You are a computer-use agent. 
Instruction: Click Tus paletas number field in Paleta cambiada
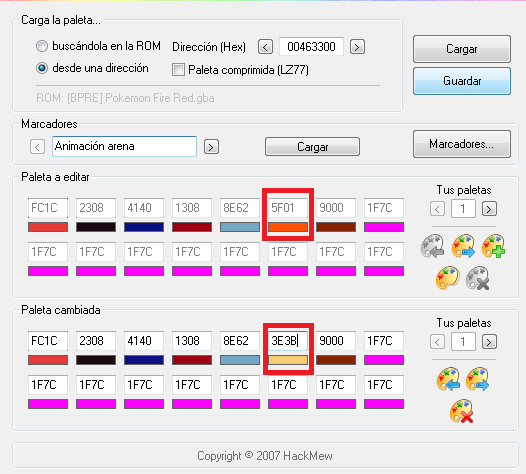tap(463, 342)
